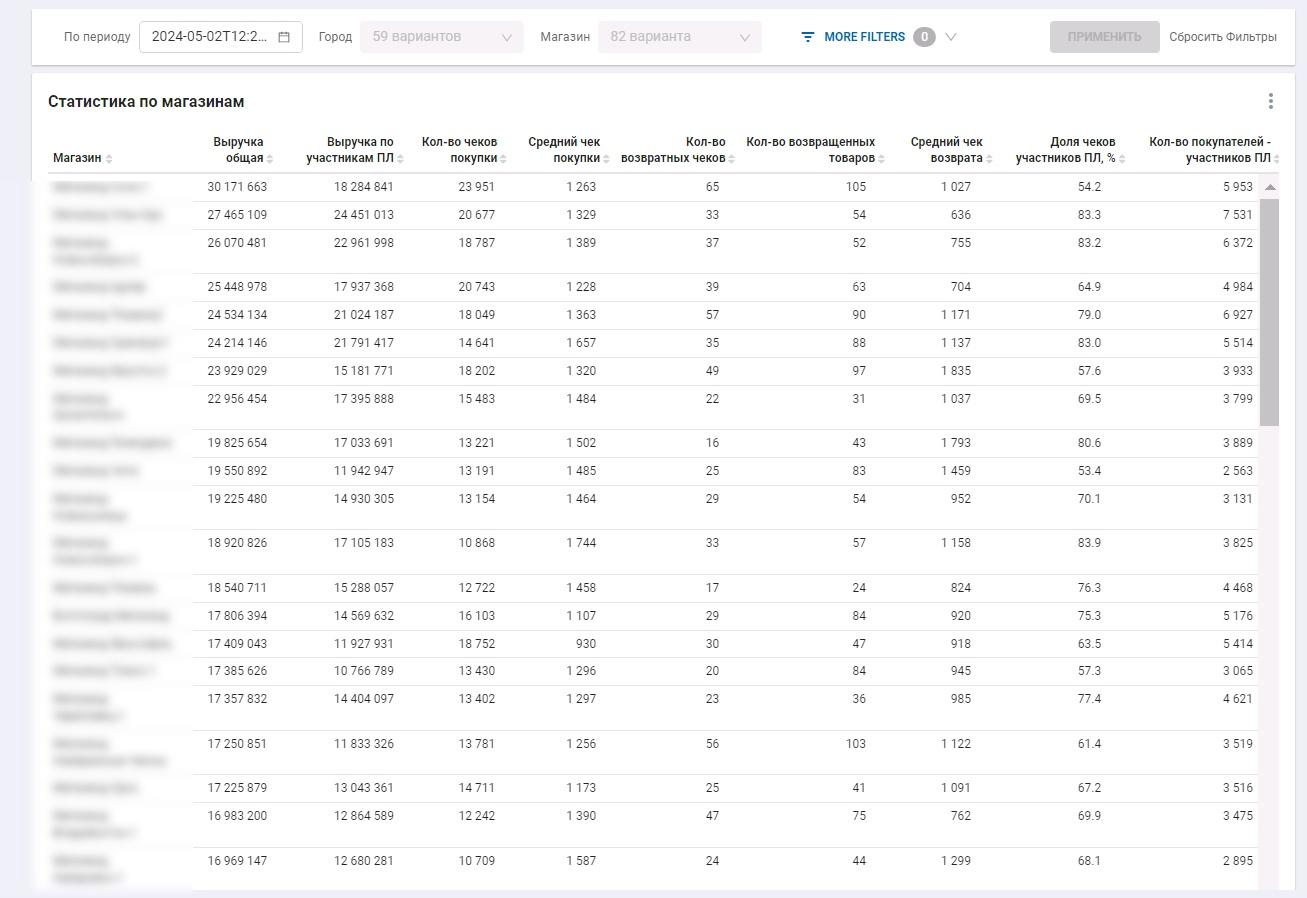Select cell with revenue 19 225 480

point(237,499)
